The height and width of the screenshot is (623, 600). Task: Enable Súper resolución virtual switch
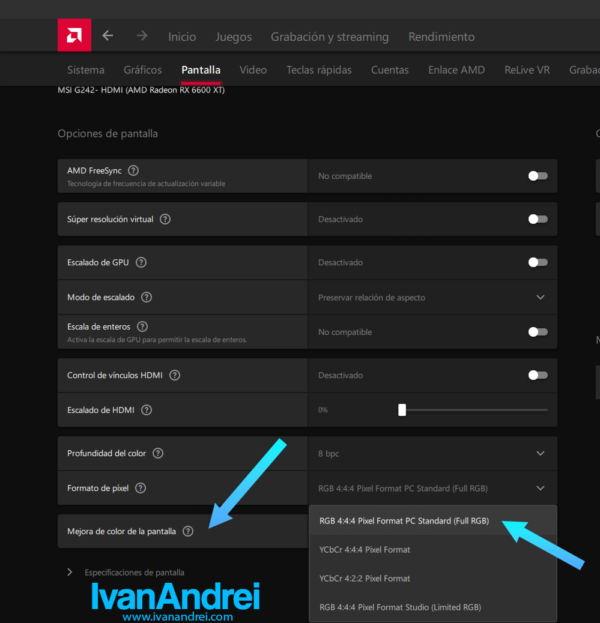tap(538, 219)
